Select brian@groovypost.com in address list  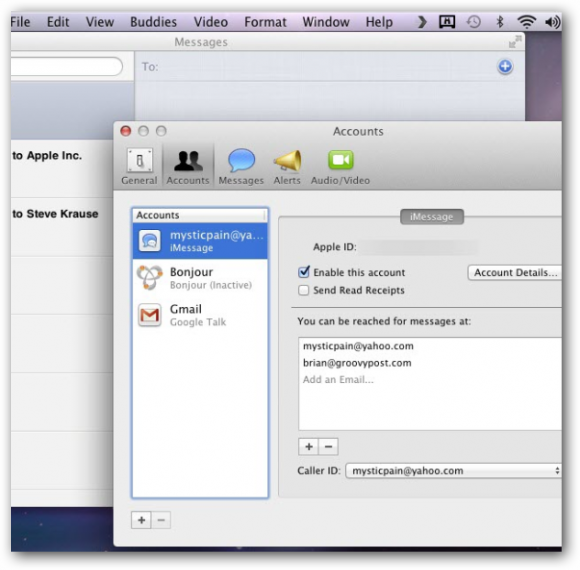pos(357,363)
